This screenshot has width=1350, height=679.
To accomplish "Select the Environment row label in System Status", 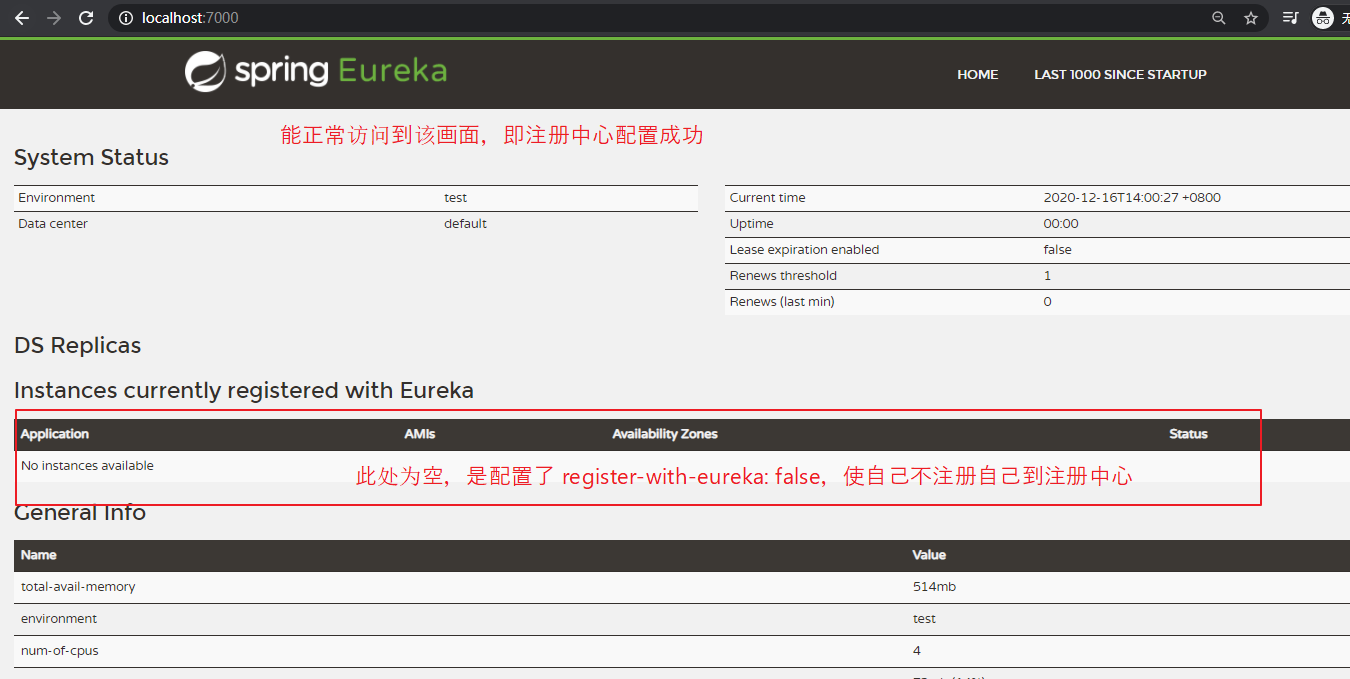I will pos(57,198).
